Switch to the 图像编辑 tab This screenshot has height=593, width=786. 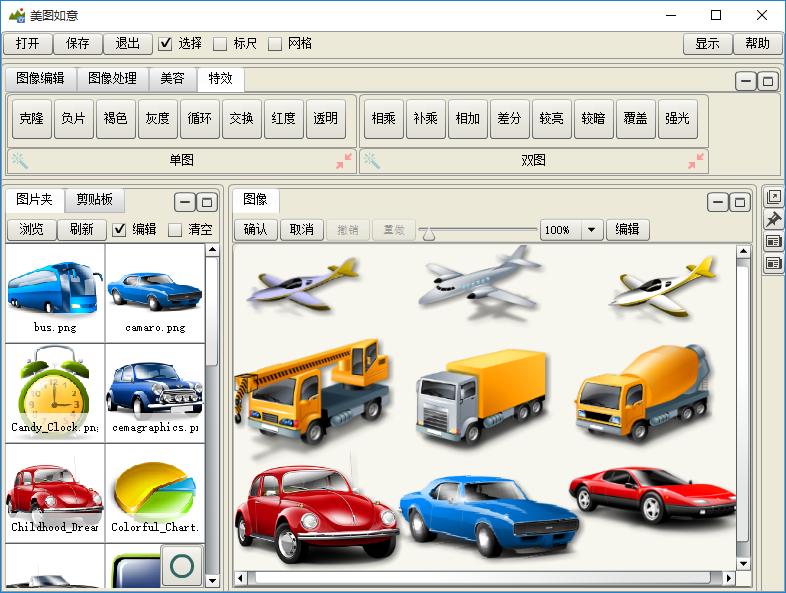[x=41, y=79]
